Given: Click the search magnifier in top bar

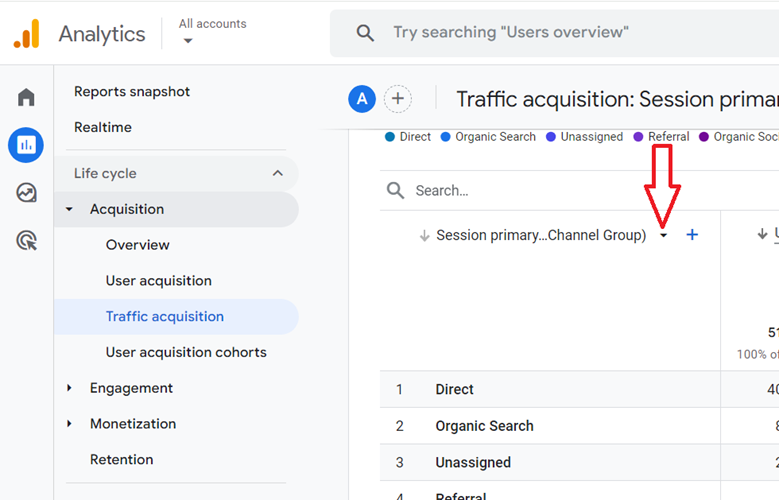Looking at the screenshot, I should pyautogui.click(x=365, y=33).
